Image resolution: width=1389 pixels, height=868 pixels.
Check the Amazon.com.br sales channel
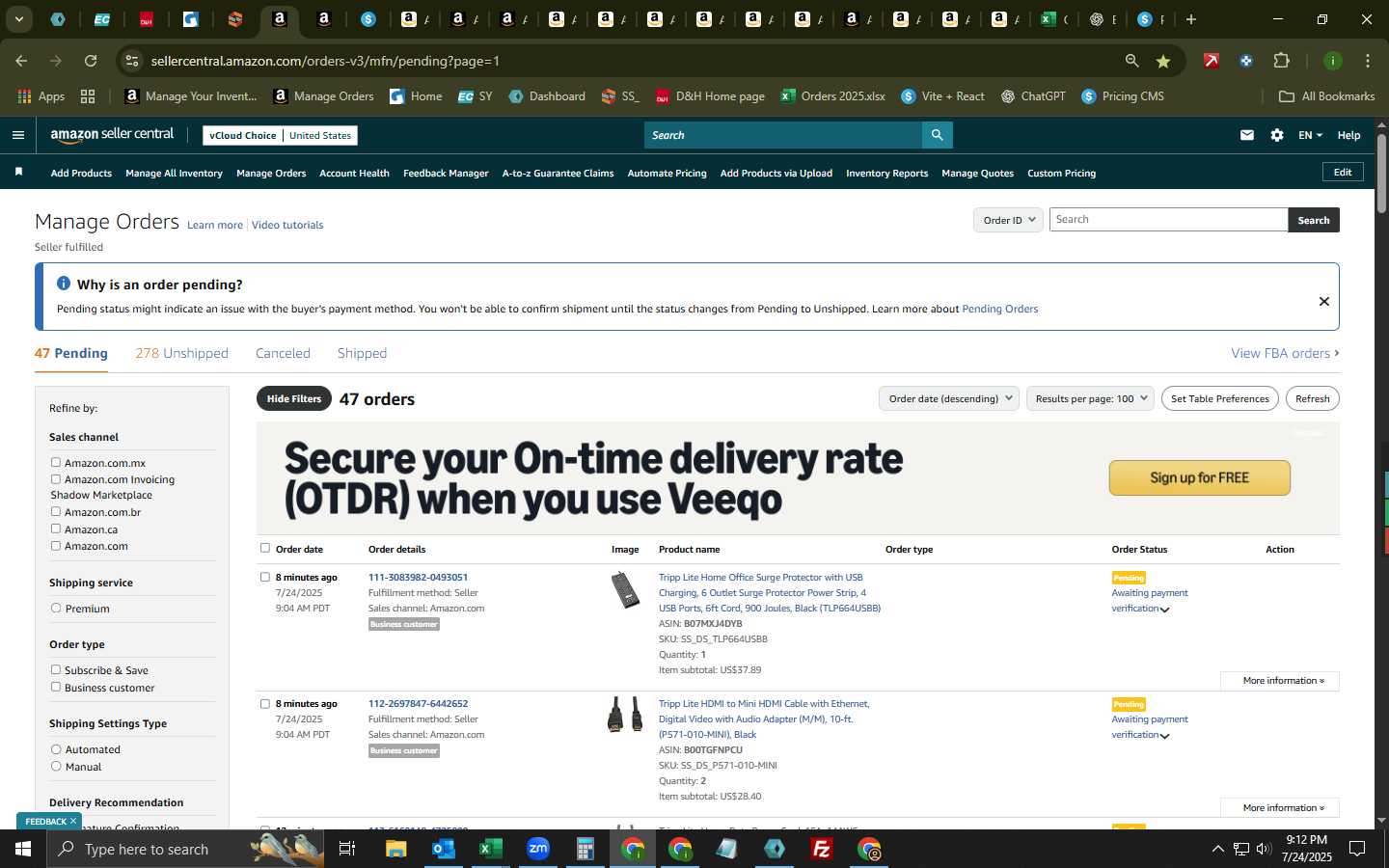point(56,512)
